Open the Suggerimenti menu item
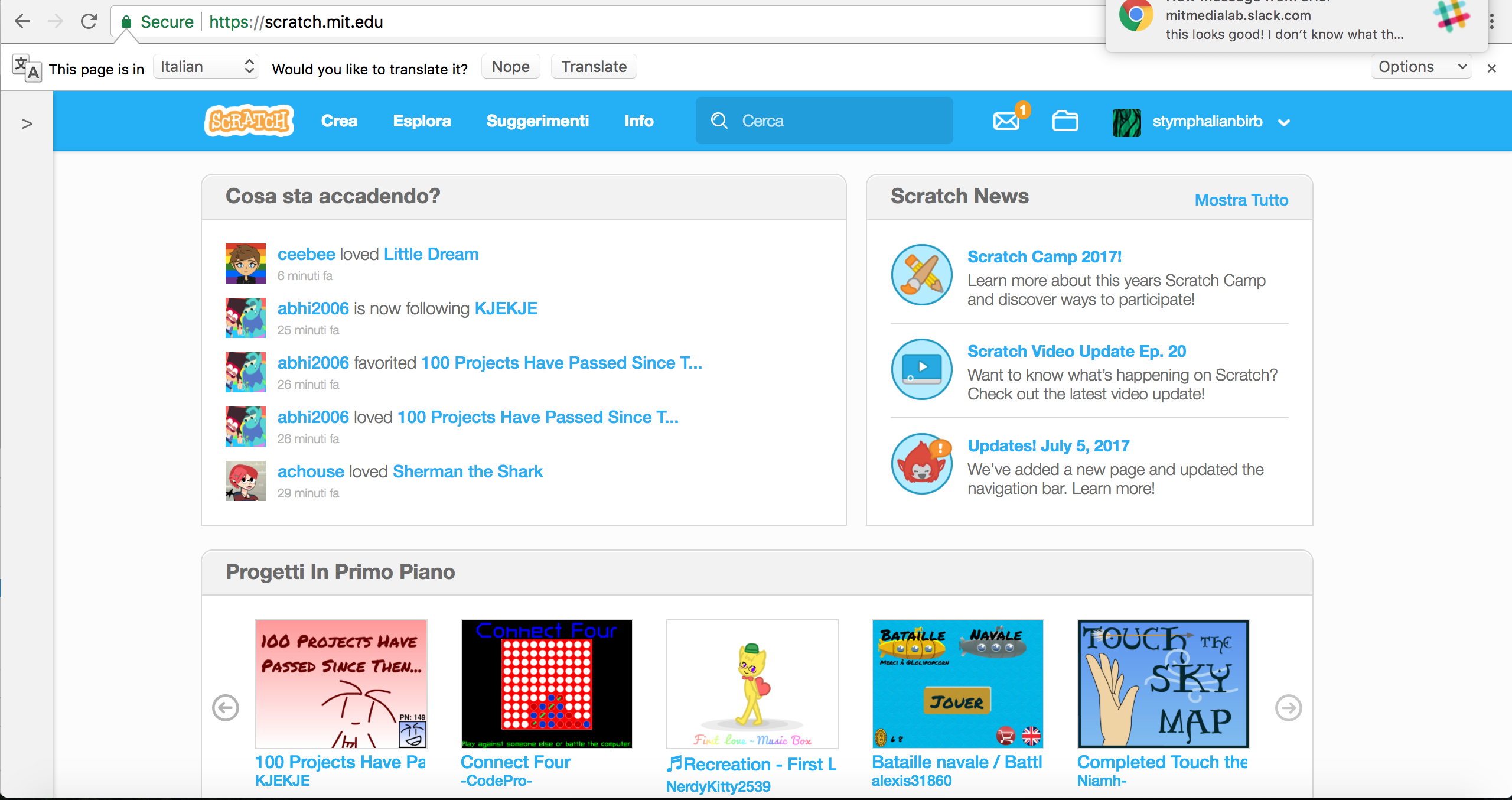This screenshot has height=800, width=1512. pos(537,121)
